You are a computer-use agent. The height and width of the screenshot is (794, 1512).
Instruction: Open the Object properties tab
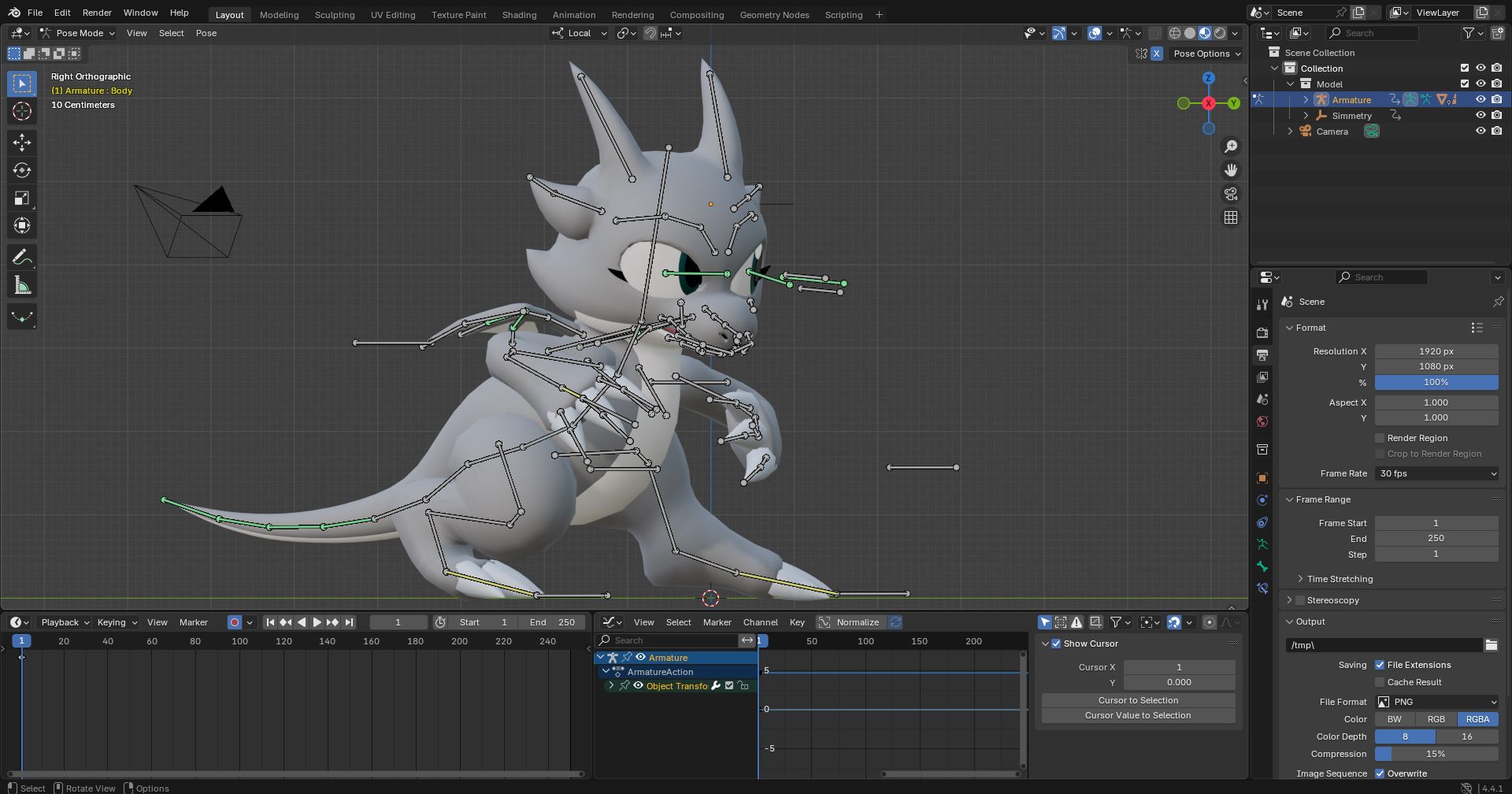[x=1262, y=478]
